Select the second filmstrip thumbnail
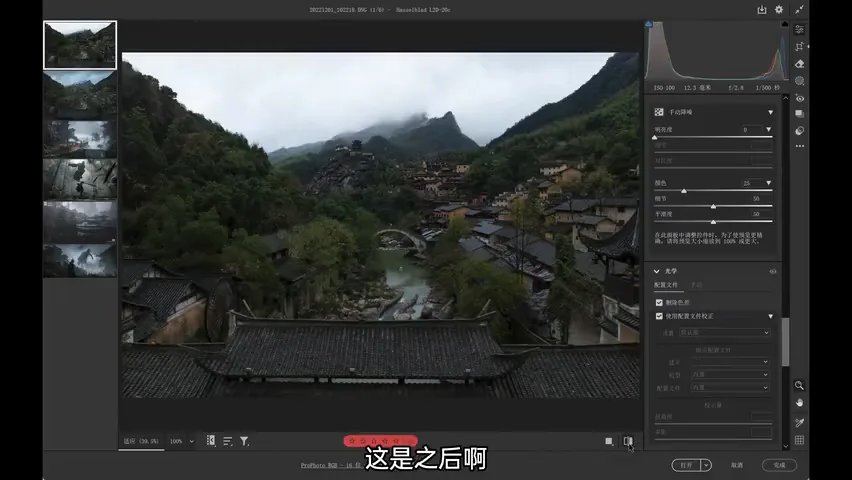Viewport: 852px width, 480px height. coord(80,93)
